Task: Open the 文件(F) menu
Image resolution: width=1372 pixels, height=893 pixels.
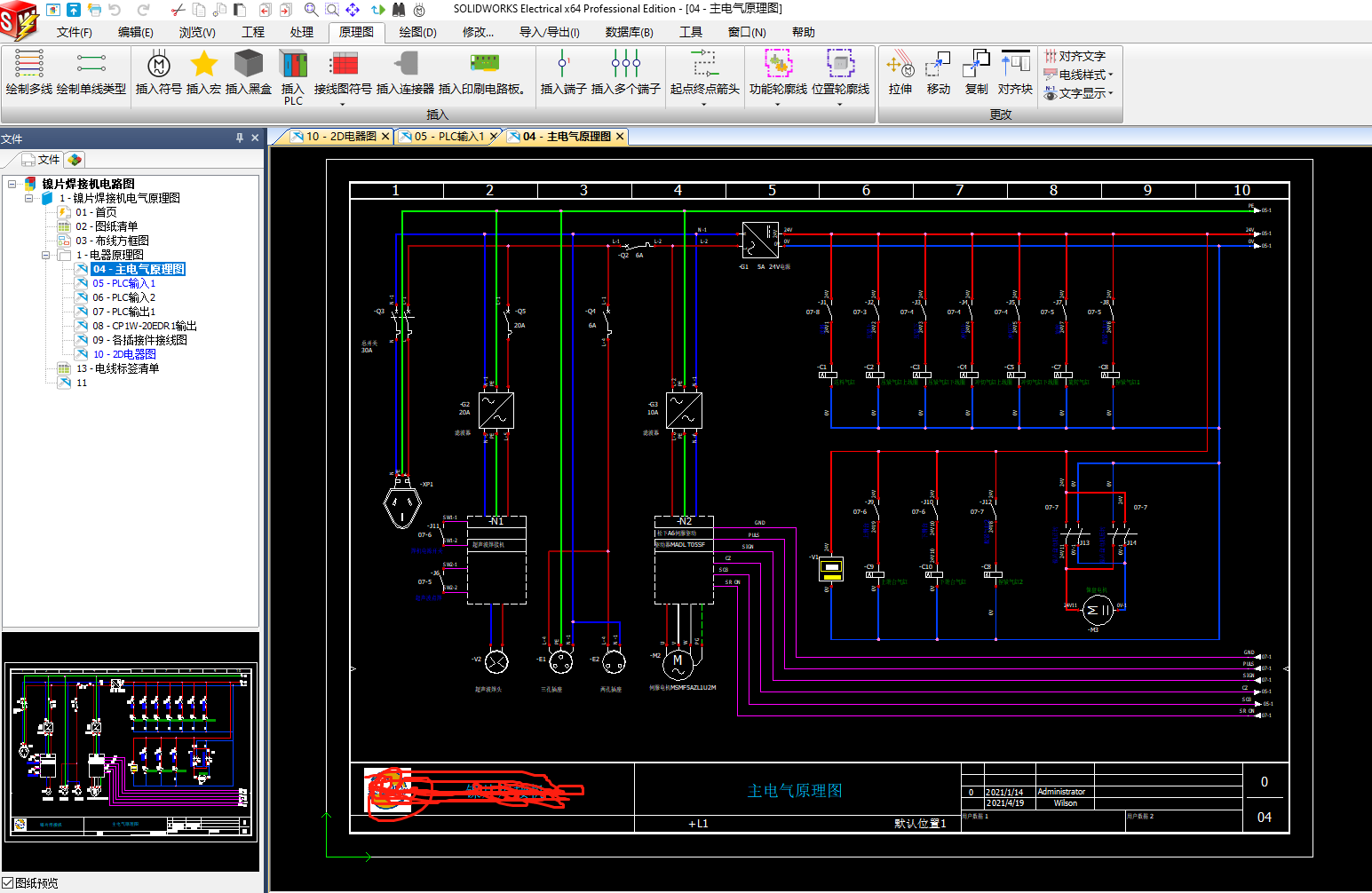Action: pos(75,32)
